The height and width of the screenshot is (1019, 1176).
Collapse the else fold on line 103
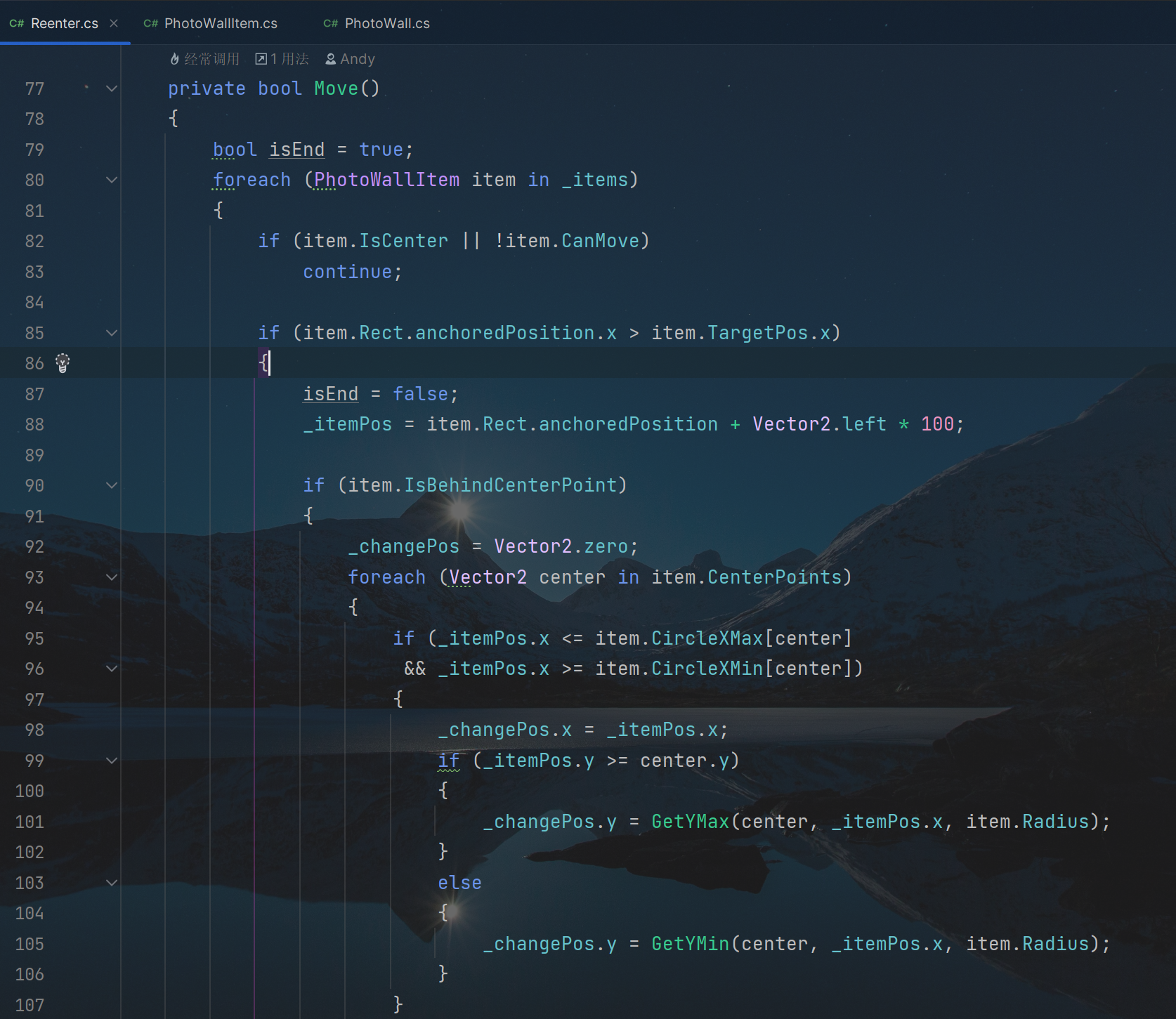pyautogui.click(x=112, y=883)
